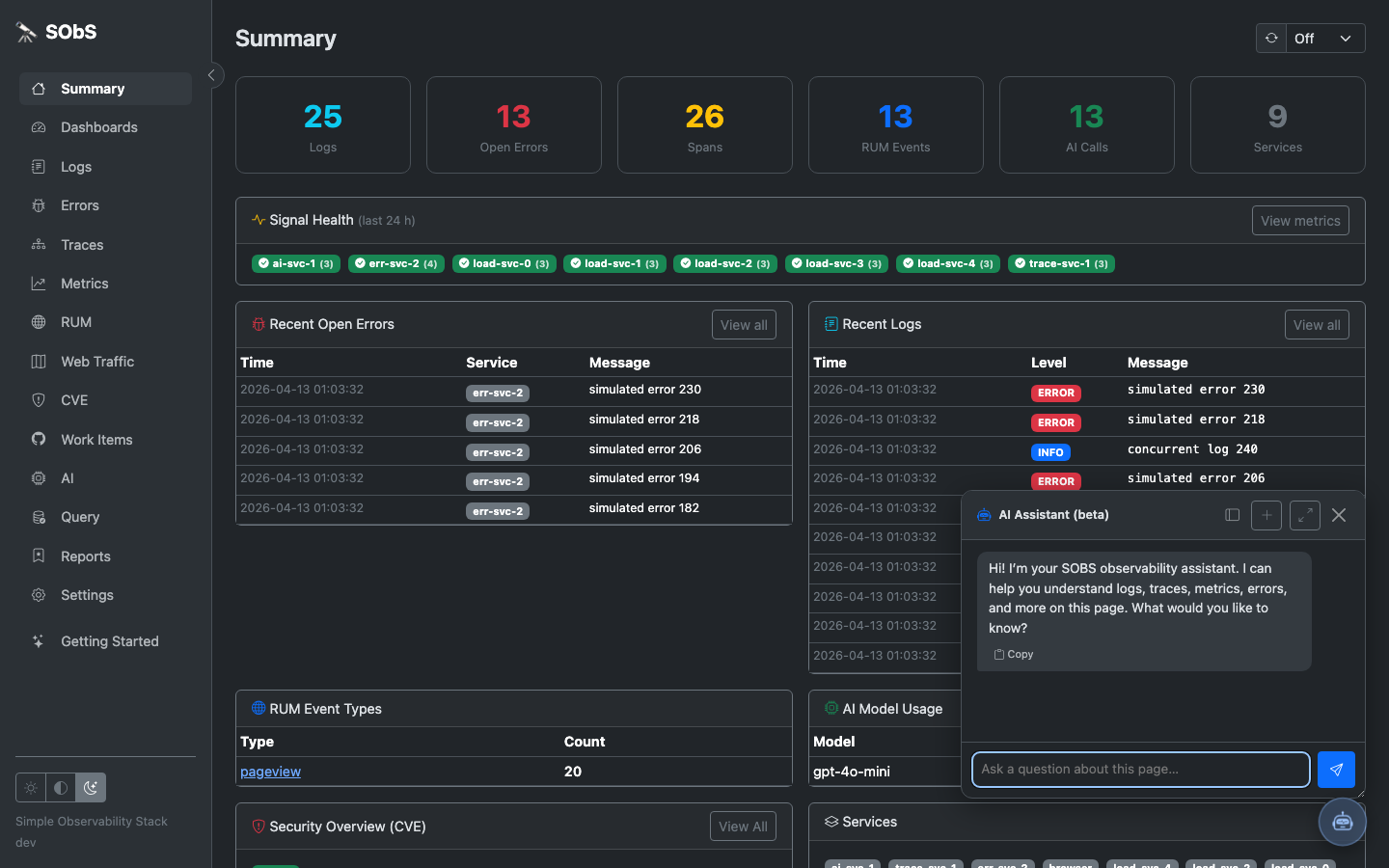Click the auto-refresh sync icon
1389x868 pixels.
[x=1271, y=39]
